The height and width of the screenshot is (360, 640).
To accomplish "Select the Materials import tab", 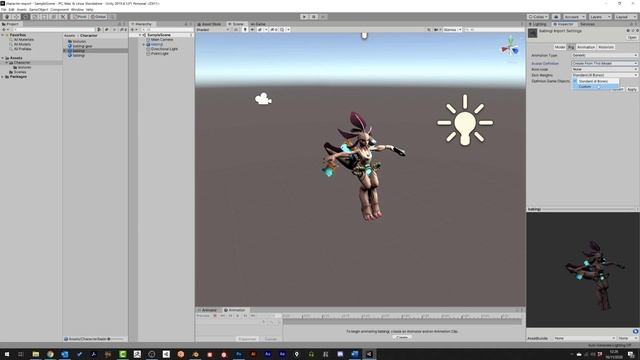I will pos(606,47).
